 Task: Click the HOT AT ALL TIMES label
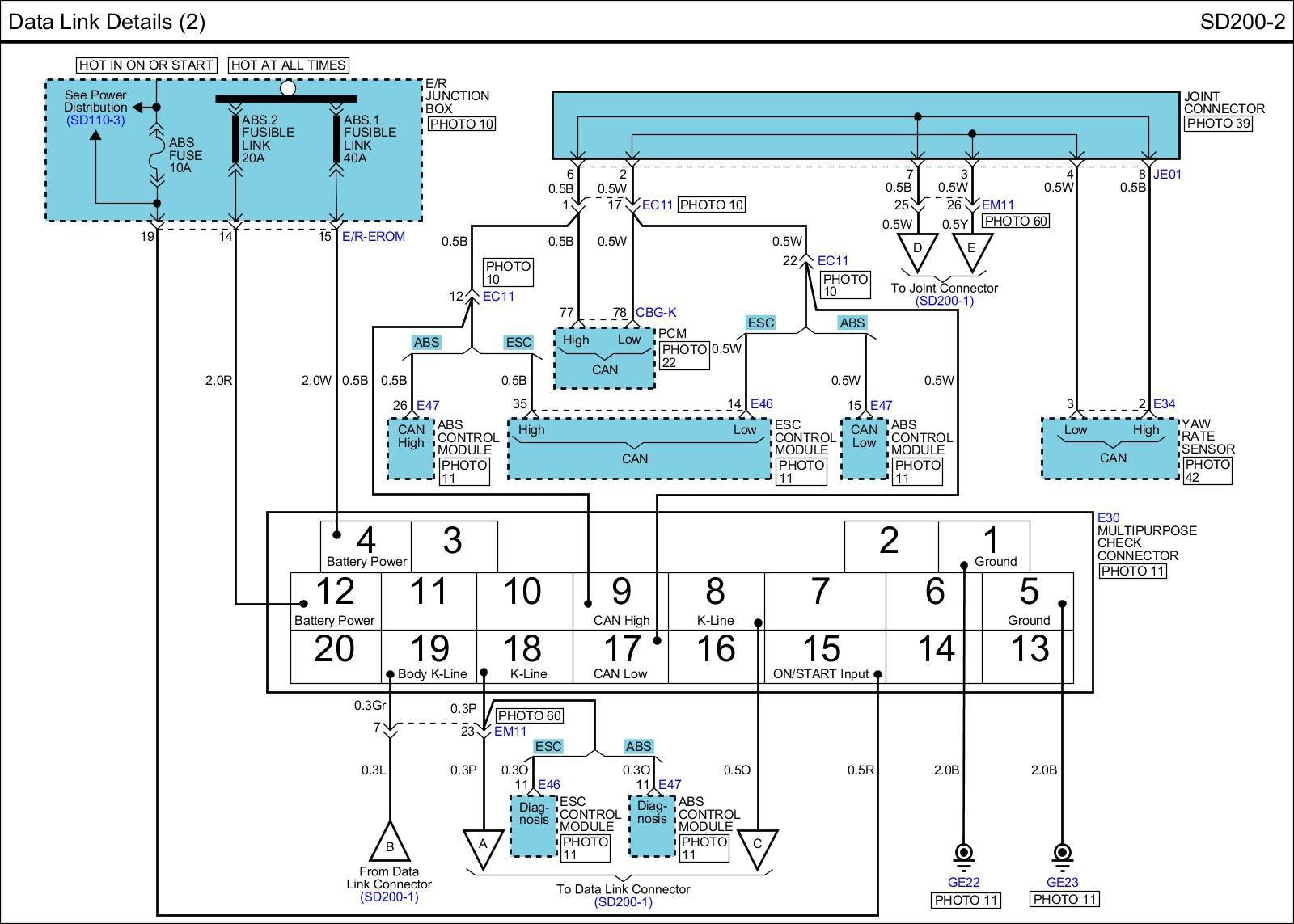tap(289, 65)
